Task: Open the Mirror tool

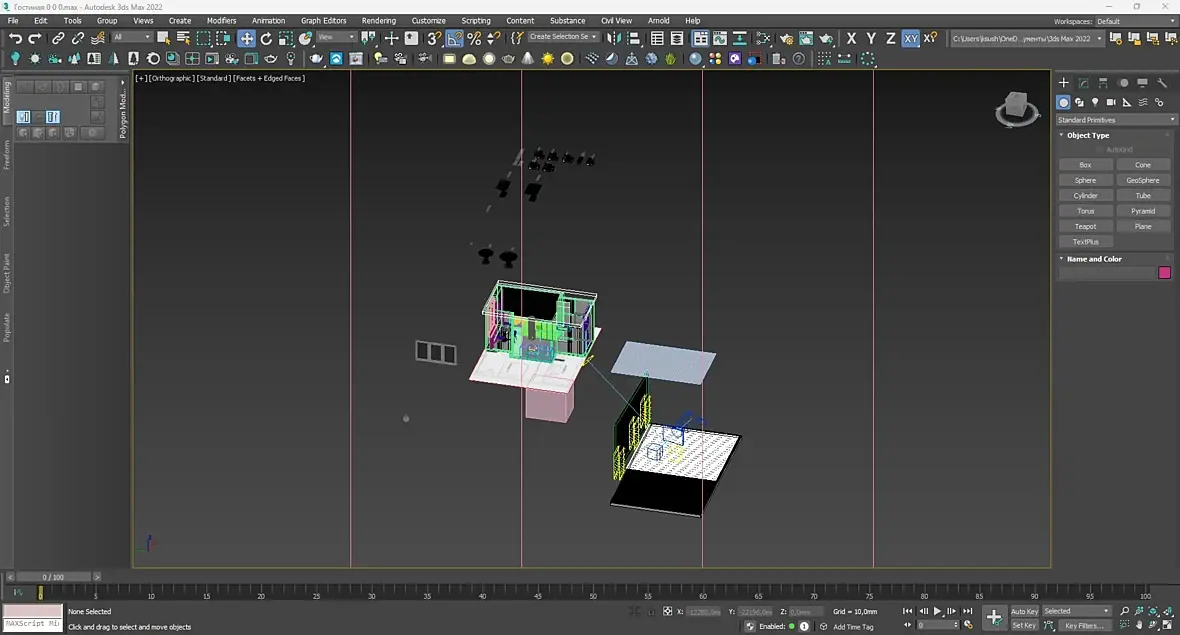Action: tap(614, 38)
